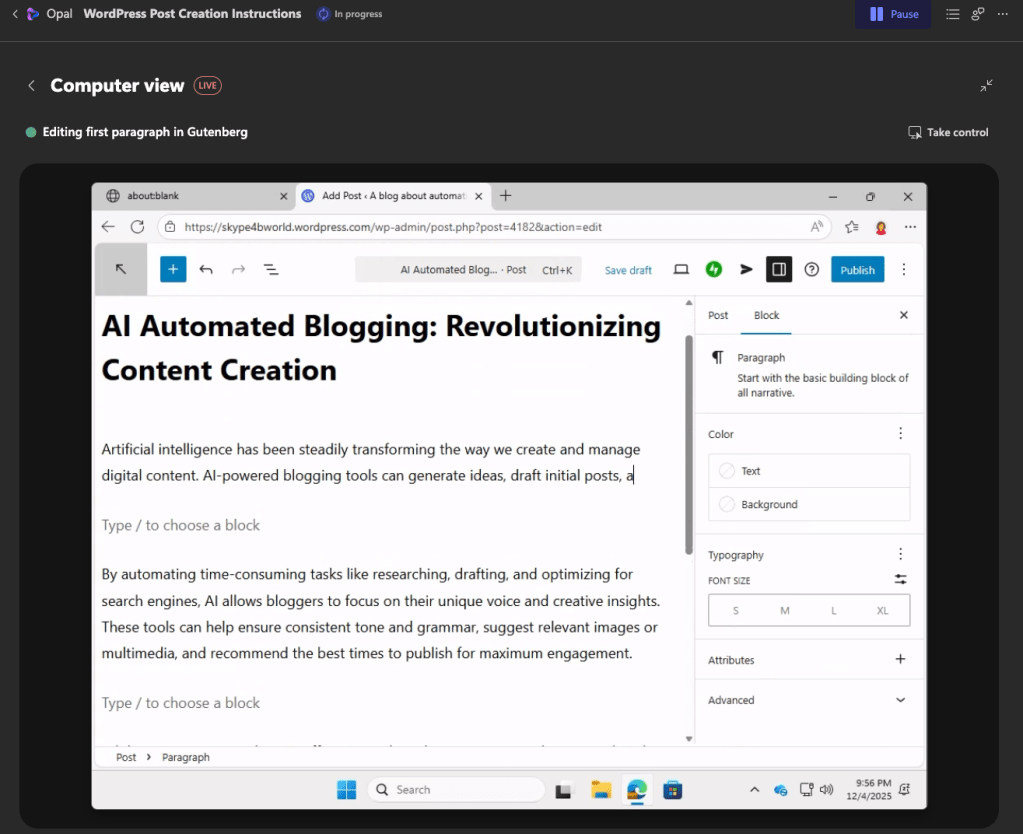
Task: Click the Windows taskbar Search box
Action: [x=456, y=789]
